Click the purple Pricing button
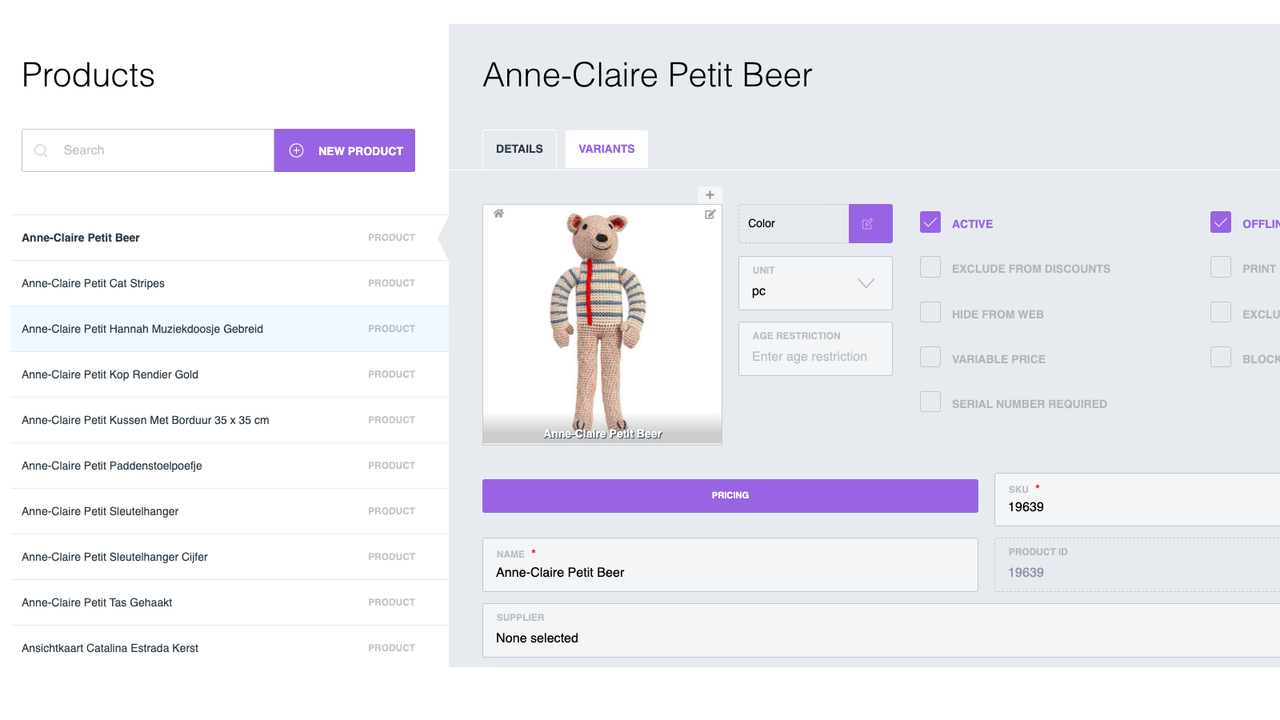Image resolution: width=1280 pixels, height=720 pixels. tap(730, 496)
